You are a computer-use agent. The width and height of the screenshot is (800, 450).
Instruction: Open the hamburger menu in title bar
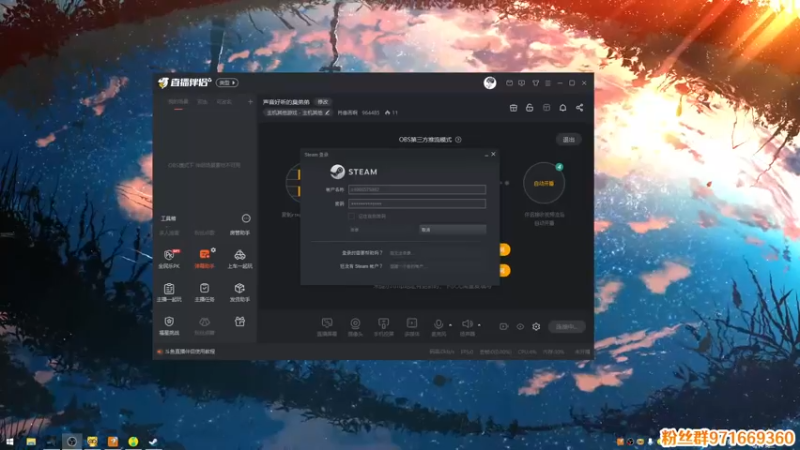pos(547,83)
